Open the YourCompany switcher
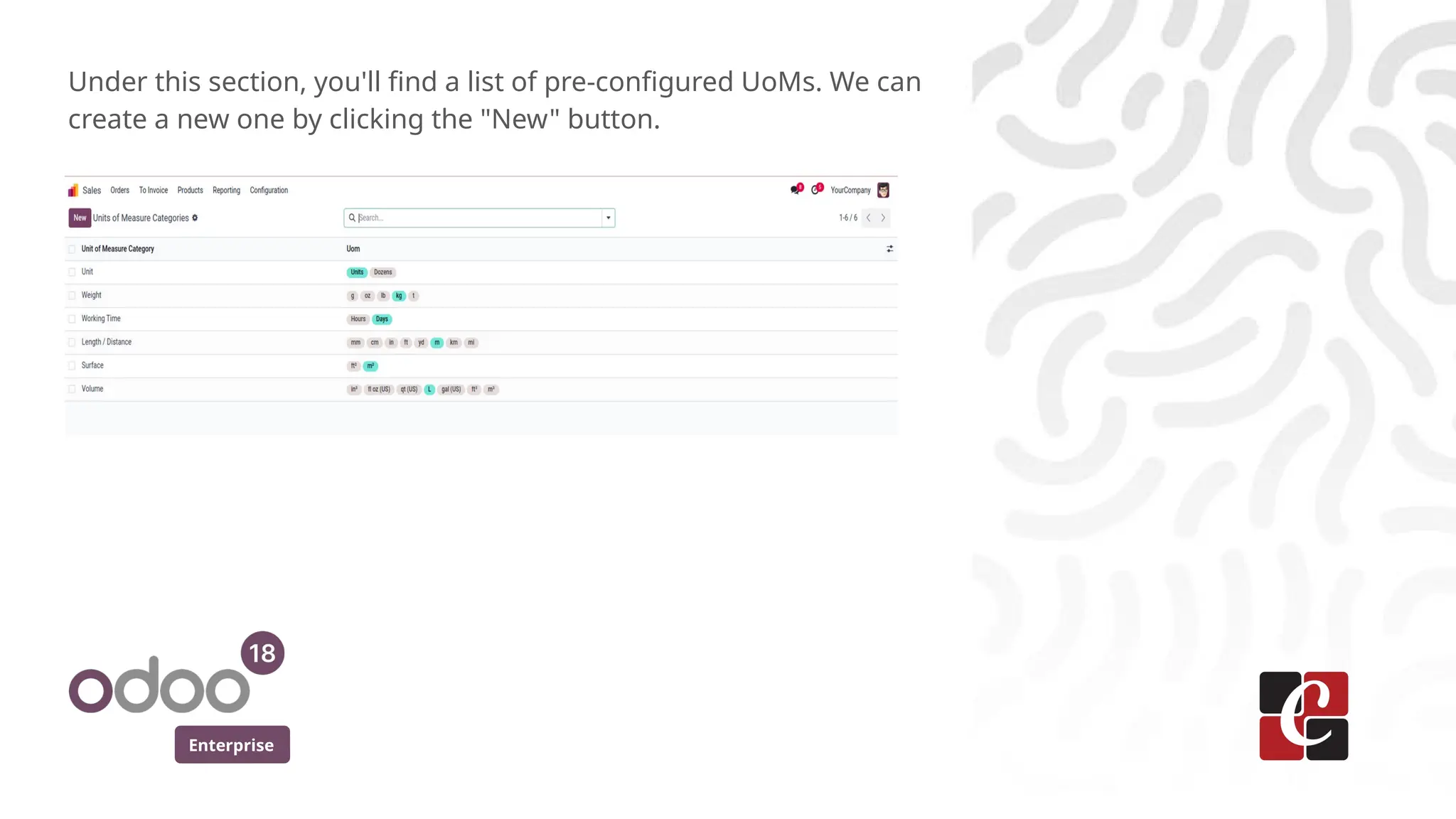Screen dimensions: 1456x819 coord(850,191)
